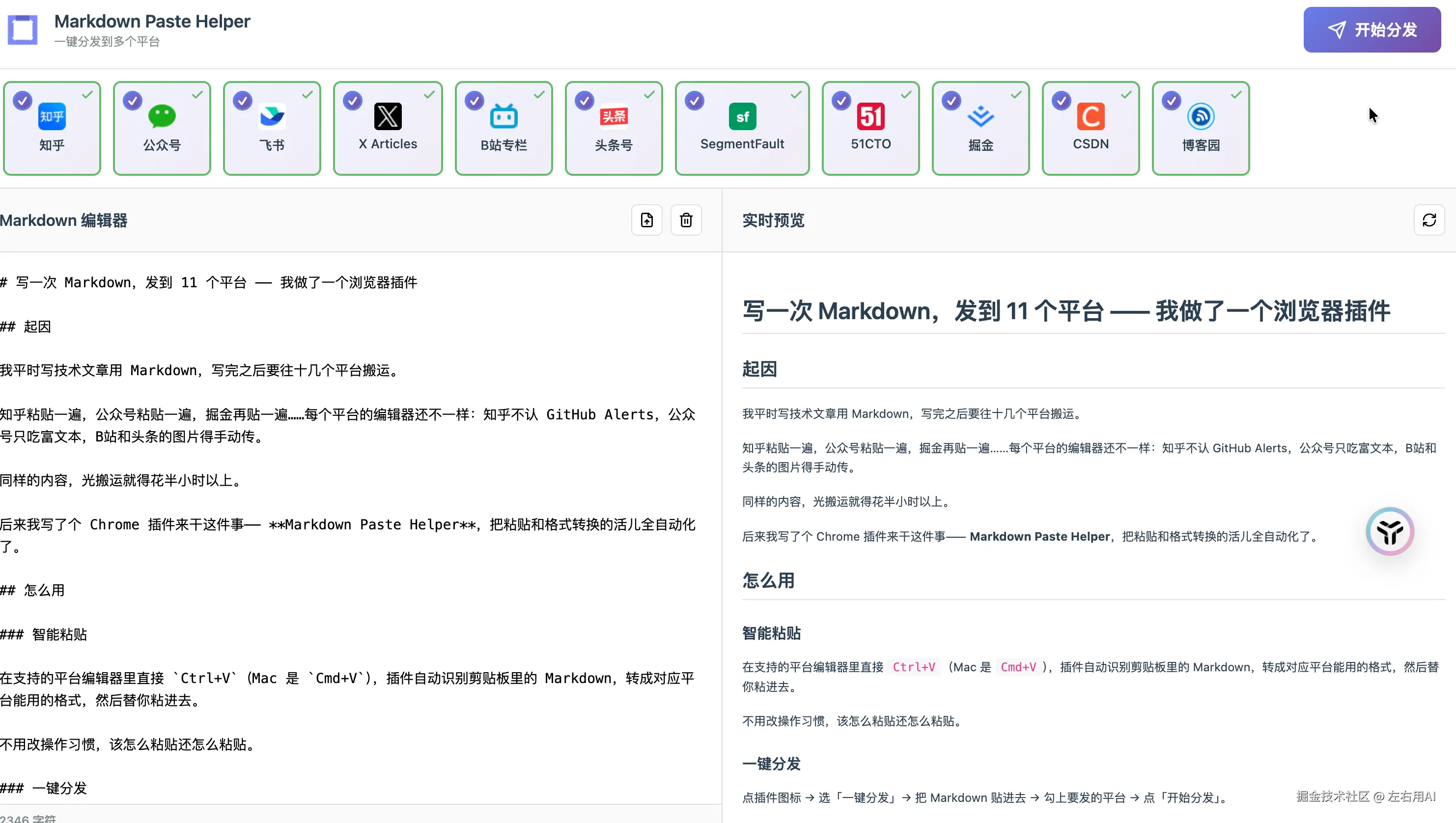The height and width of the screenshot is (823, 1456).
Task: Toggle the 飞书 platform checkbox
Action: tap(243, 101)
